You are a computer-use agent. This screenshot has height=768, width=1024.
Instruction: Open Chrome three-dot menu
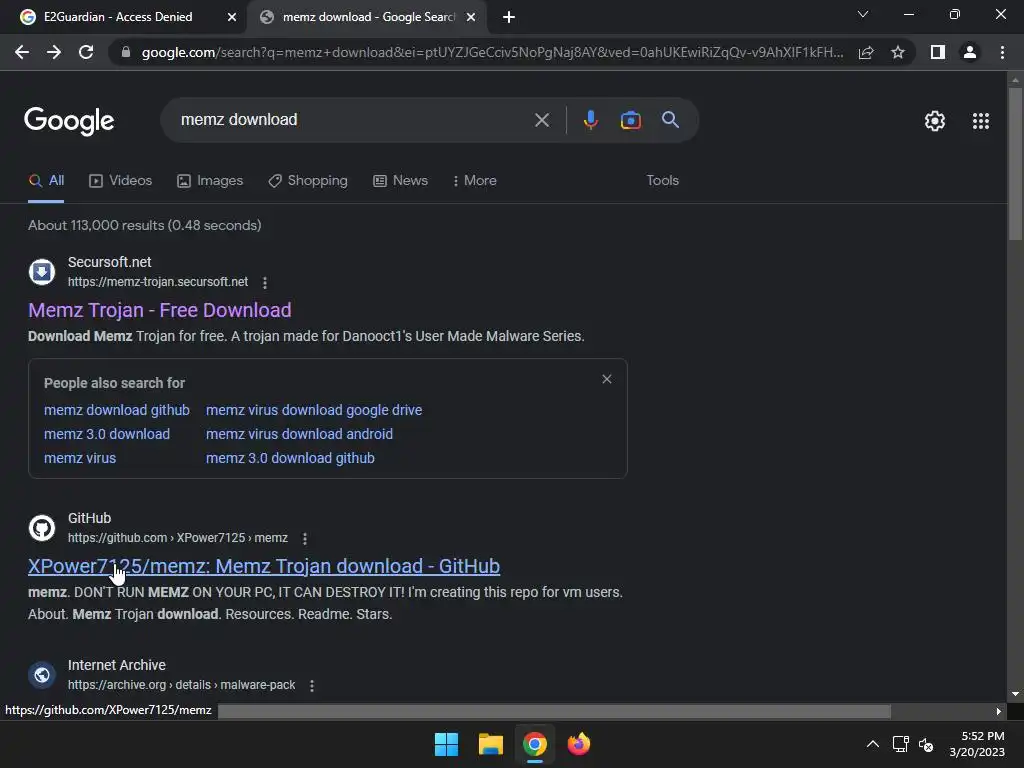[x=1002, y=52]
